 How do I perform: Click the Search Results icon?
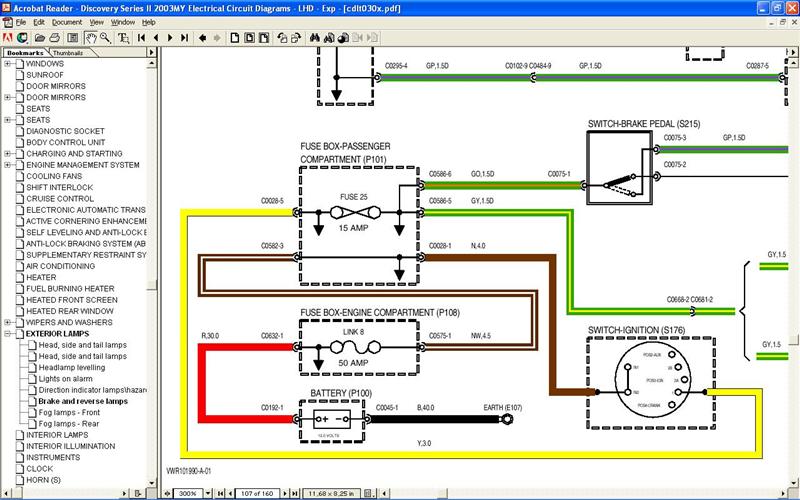click(x=343, y=38)
